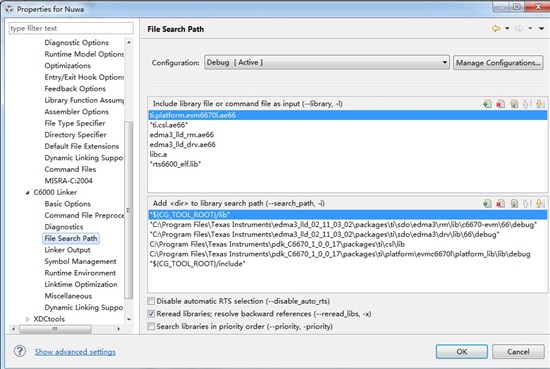Click Delete icon for library file list
Viewport: 550px width, 369px height.
500,104
